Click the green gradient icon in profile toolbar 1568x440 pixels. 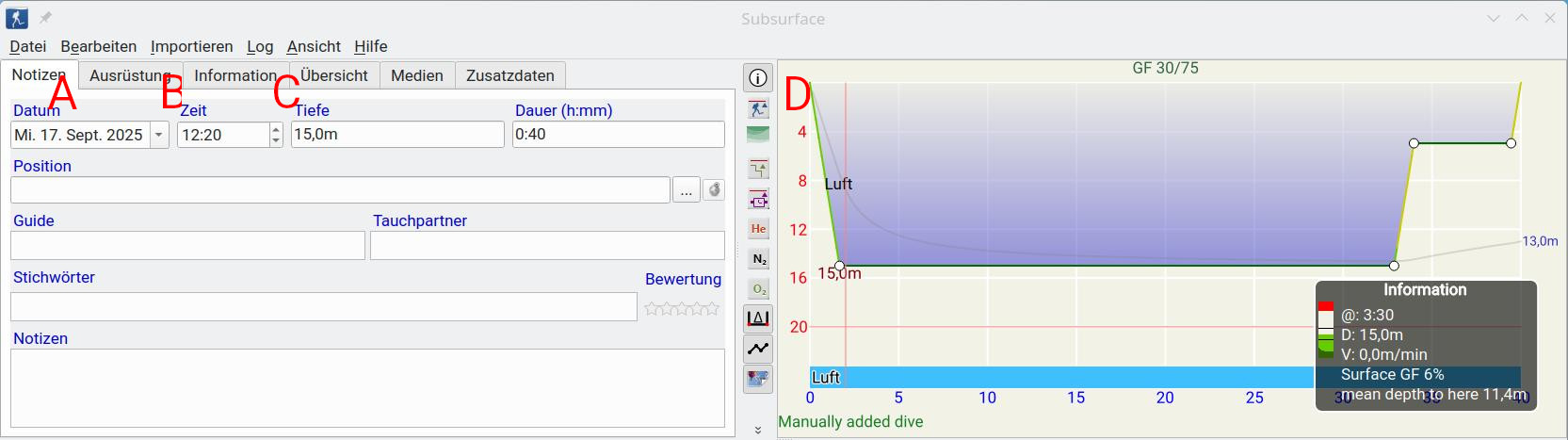click(758, 135)
